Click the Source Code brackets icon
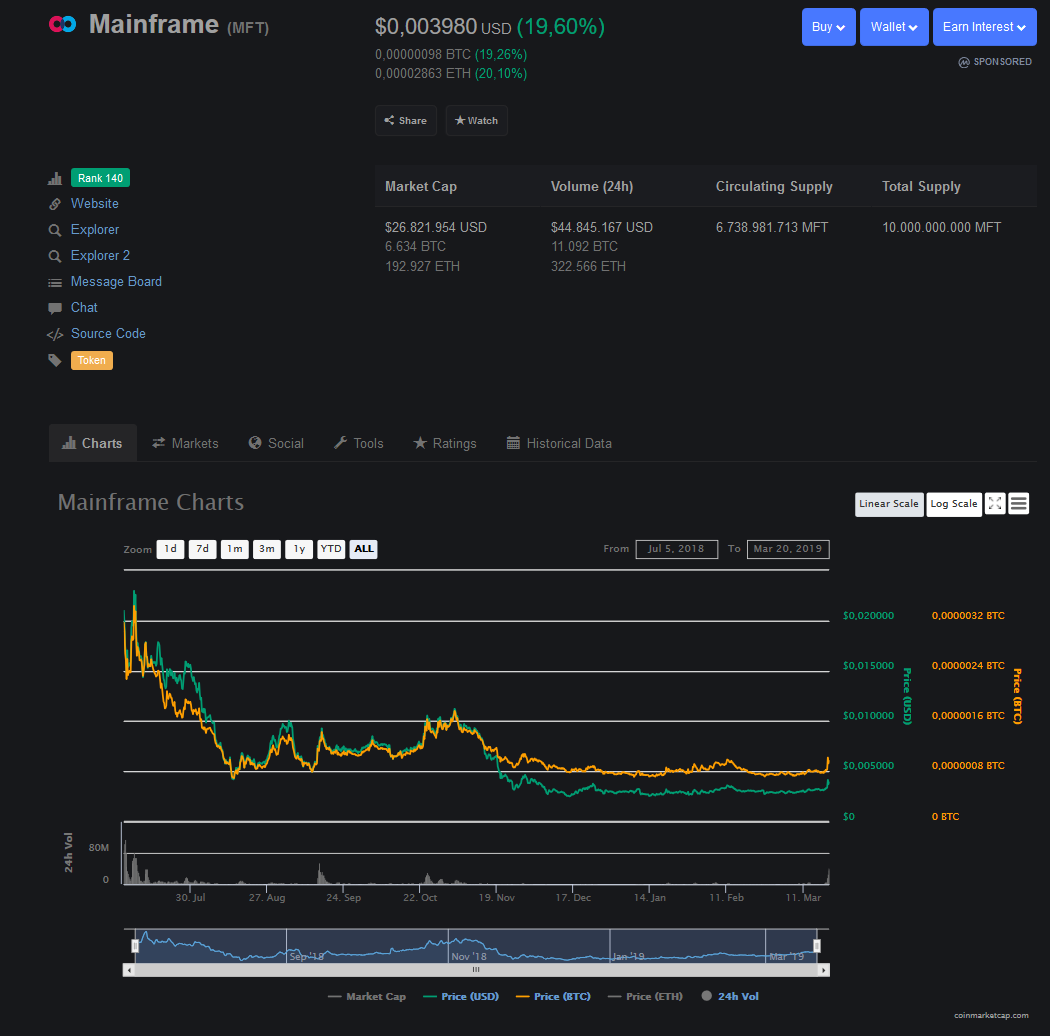This screenshot has width=1050, height=1036. pos(55,334)
